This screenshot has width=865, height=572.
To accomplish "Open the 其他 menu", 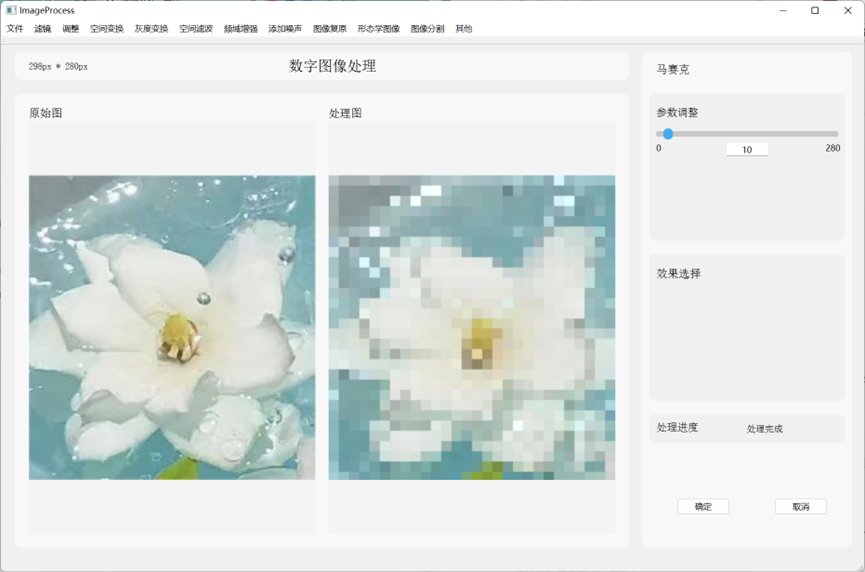I will coord(464,29).
